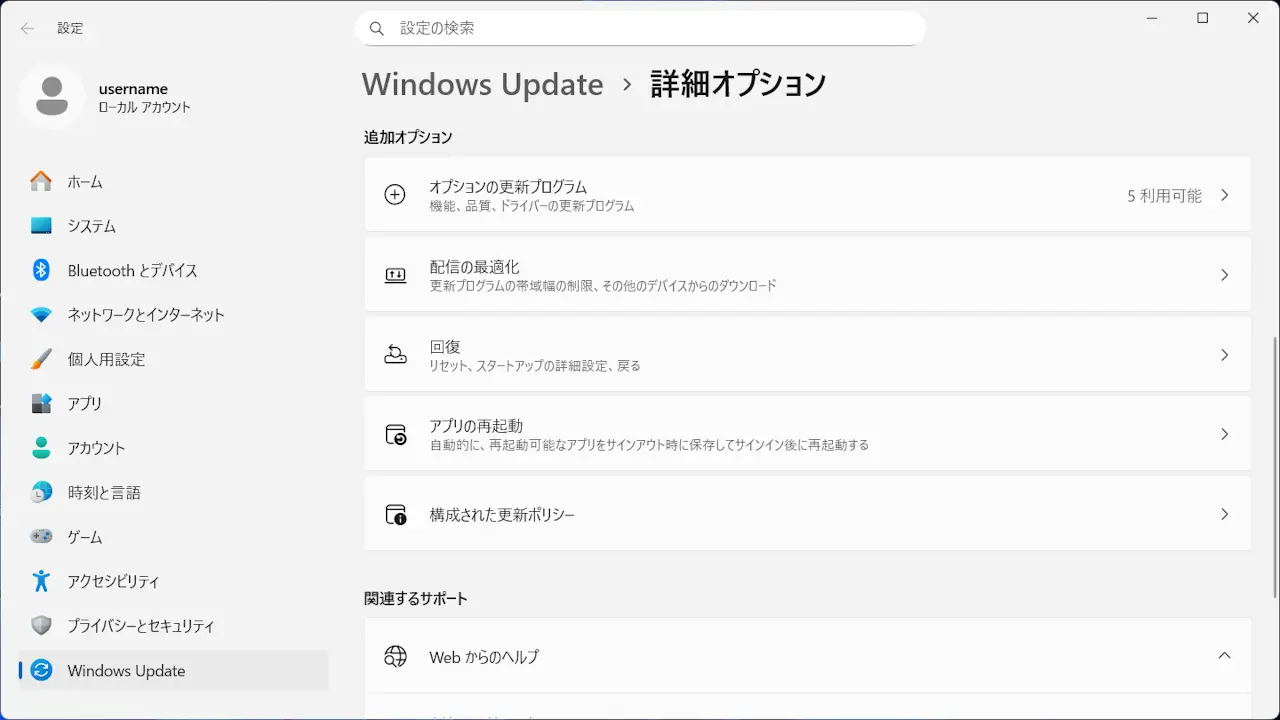
Task: Click the 個人用設定 paintbrush icon
Action: coord(41,359)
